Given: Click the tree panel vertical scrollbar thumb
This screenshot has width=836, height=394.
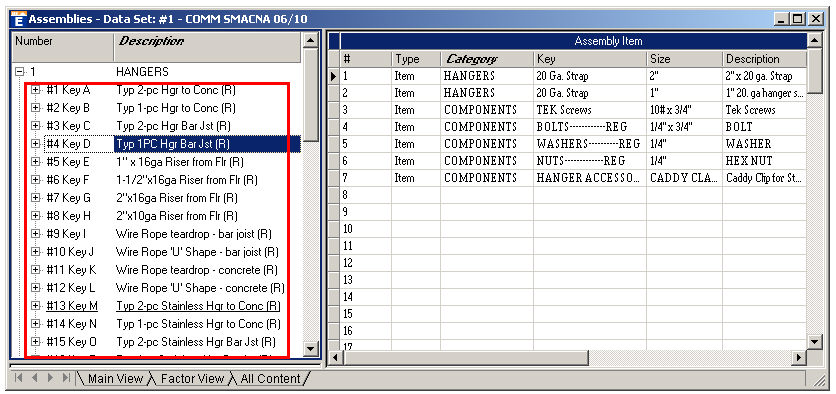Looking at the screenshot, I should [x=310, y=95].
